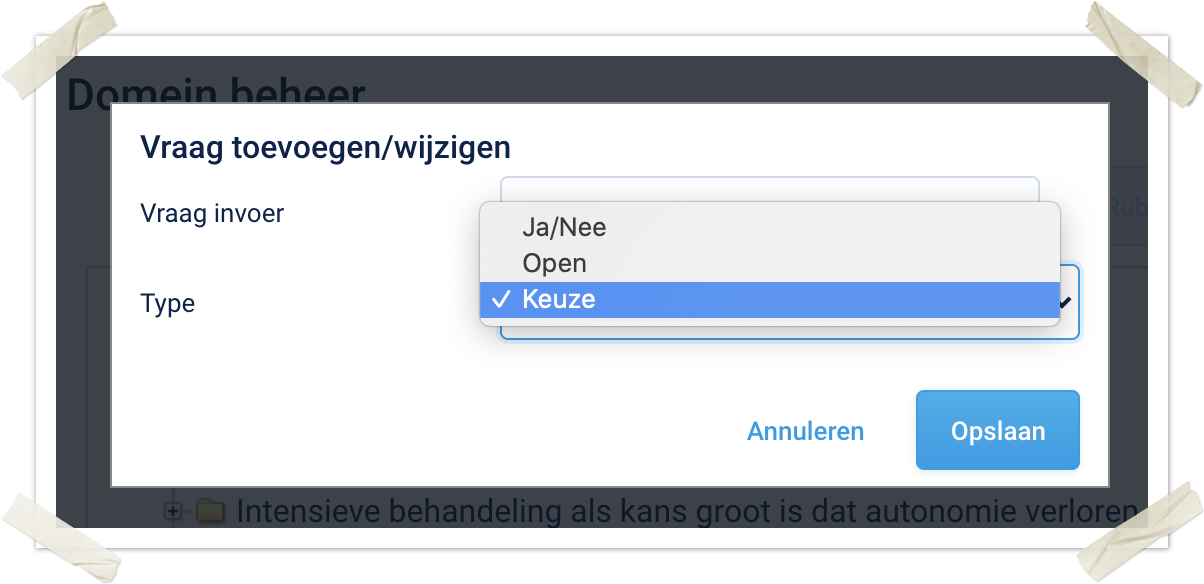
Task: Click the Domein beheer page heading
Action: pos(215,92)
